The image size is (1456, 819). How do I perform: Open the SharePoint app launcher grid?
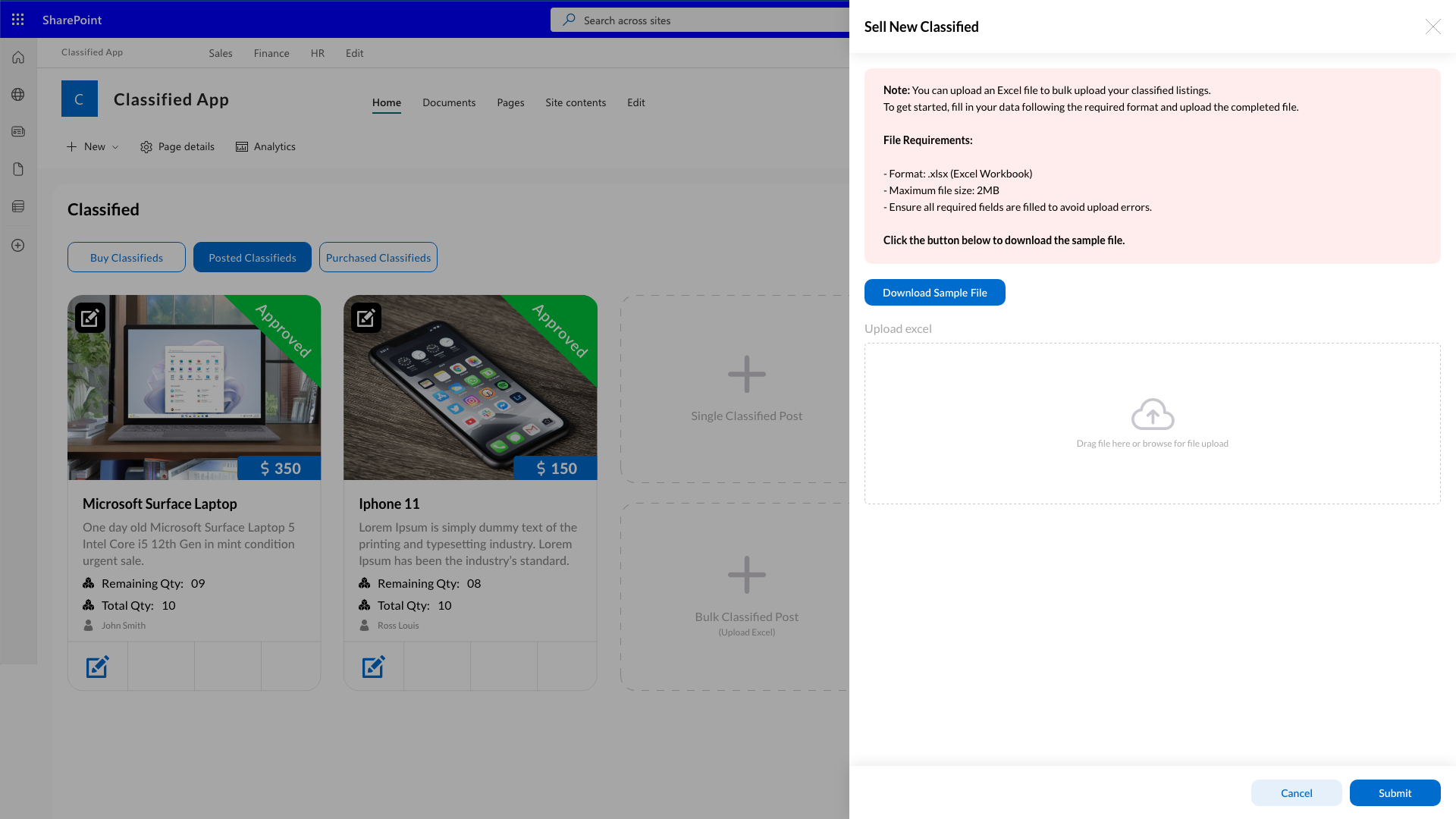(x=18, y=20)
